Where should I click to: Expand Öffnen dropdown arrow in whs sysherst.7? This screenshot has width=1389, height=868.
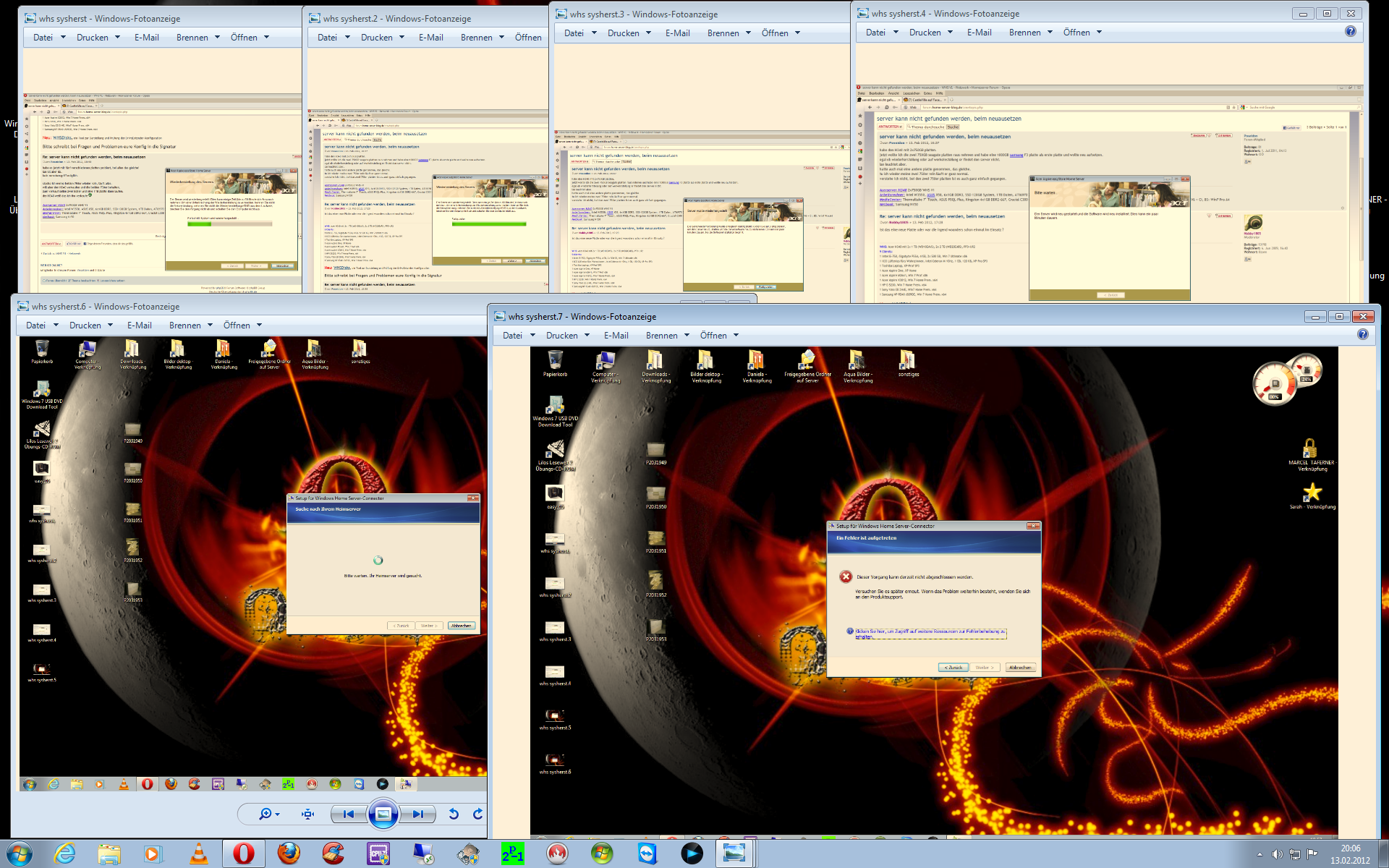[736, 336]
